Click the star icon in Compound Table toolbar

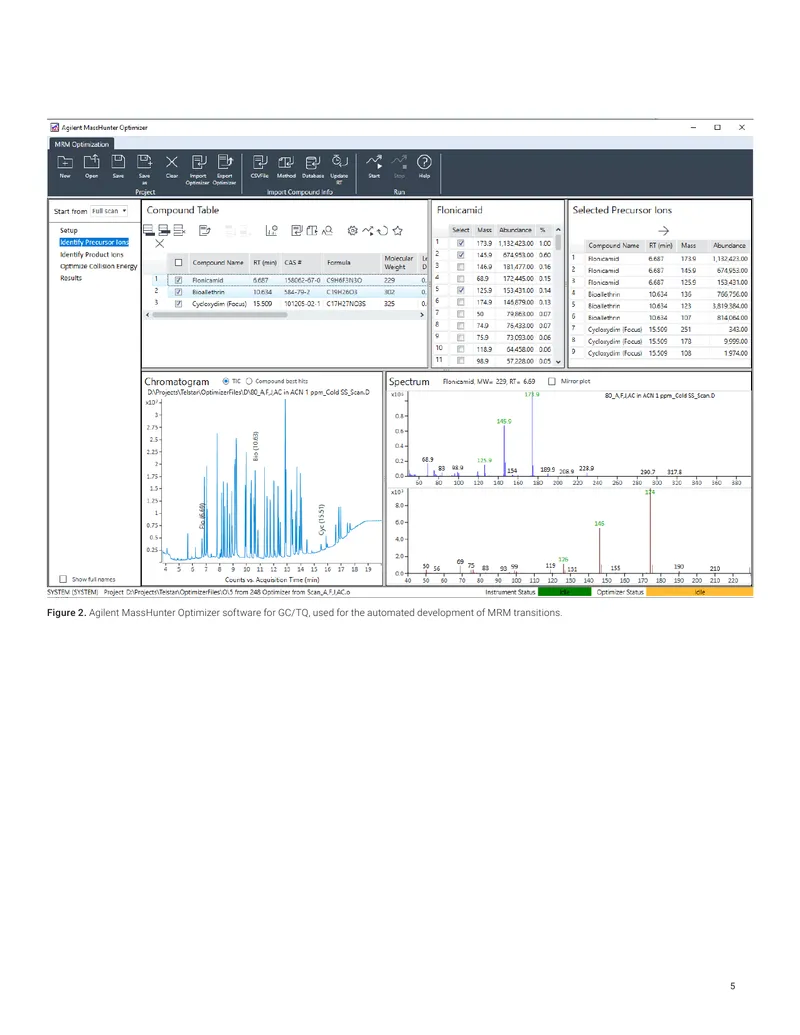[397, 230]
